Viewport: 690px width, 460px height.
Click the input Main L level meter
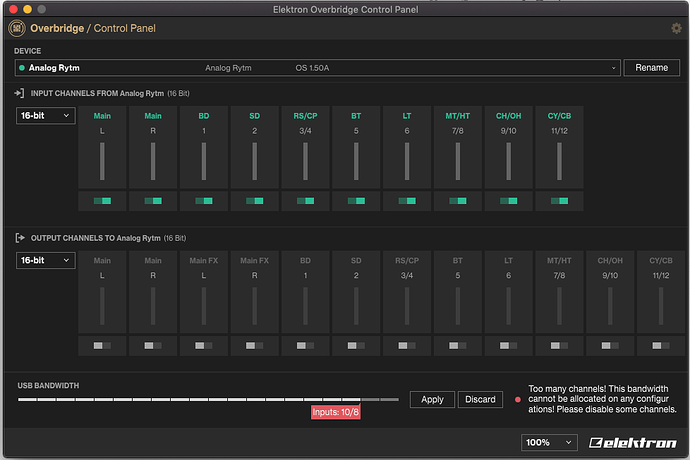coord(102,161)
